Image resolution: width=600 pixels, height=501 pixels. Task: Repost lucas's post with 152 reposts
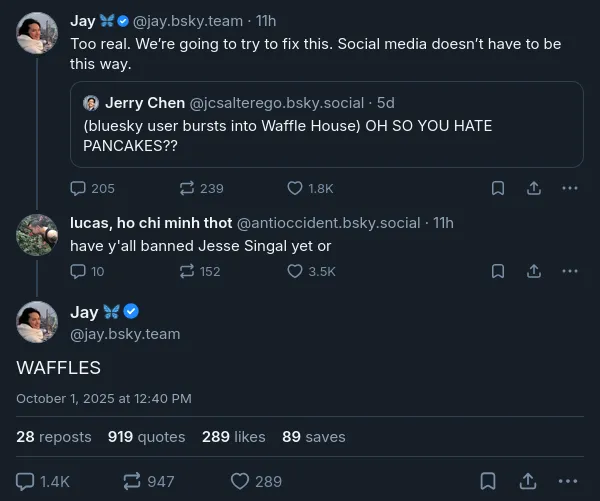[187, 271]
